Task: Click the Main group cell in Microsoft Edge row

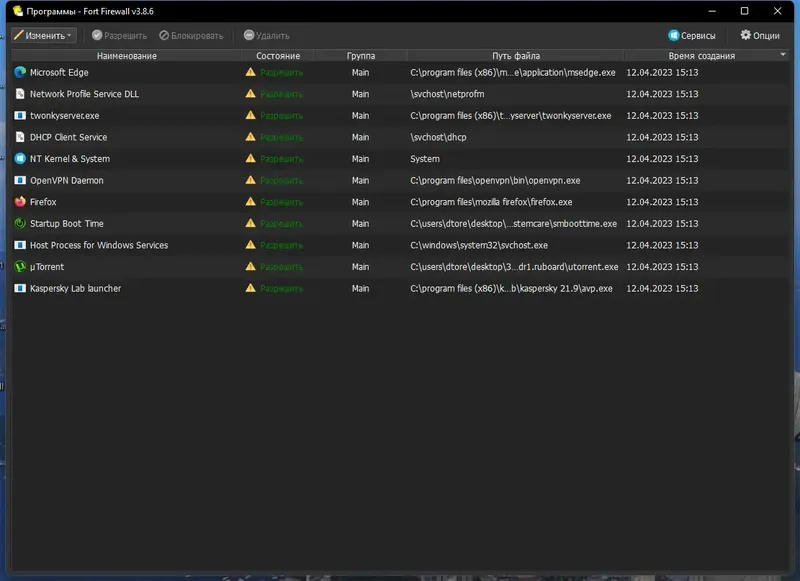Action: pos(360,72)
